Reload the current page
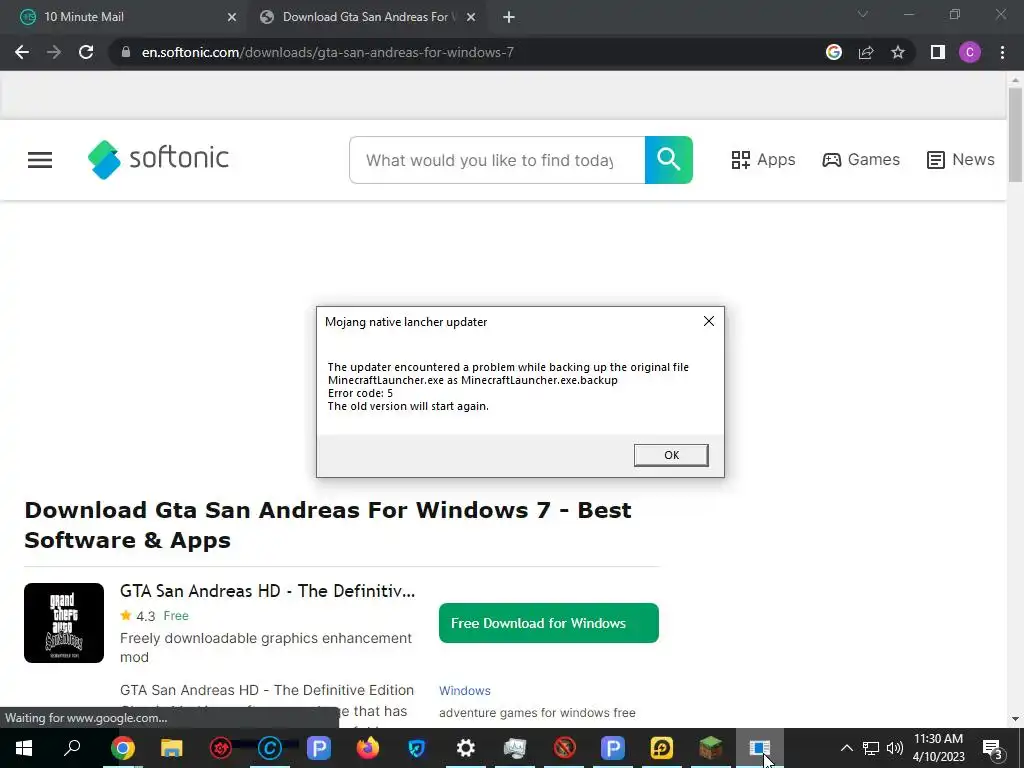The height and width of the screenshot is (768, 1024). tap(86, 52)
